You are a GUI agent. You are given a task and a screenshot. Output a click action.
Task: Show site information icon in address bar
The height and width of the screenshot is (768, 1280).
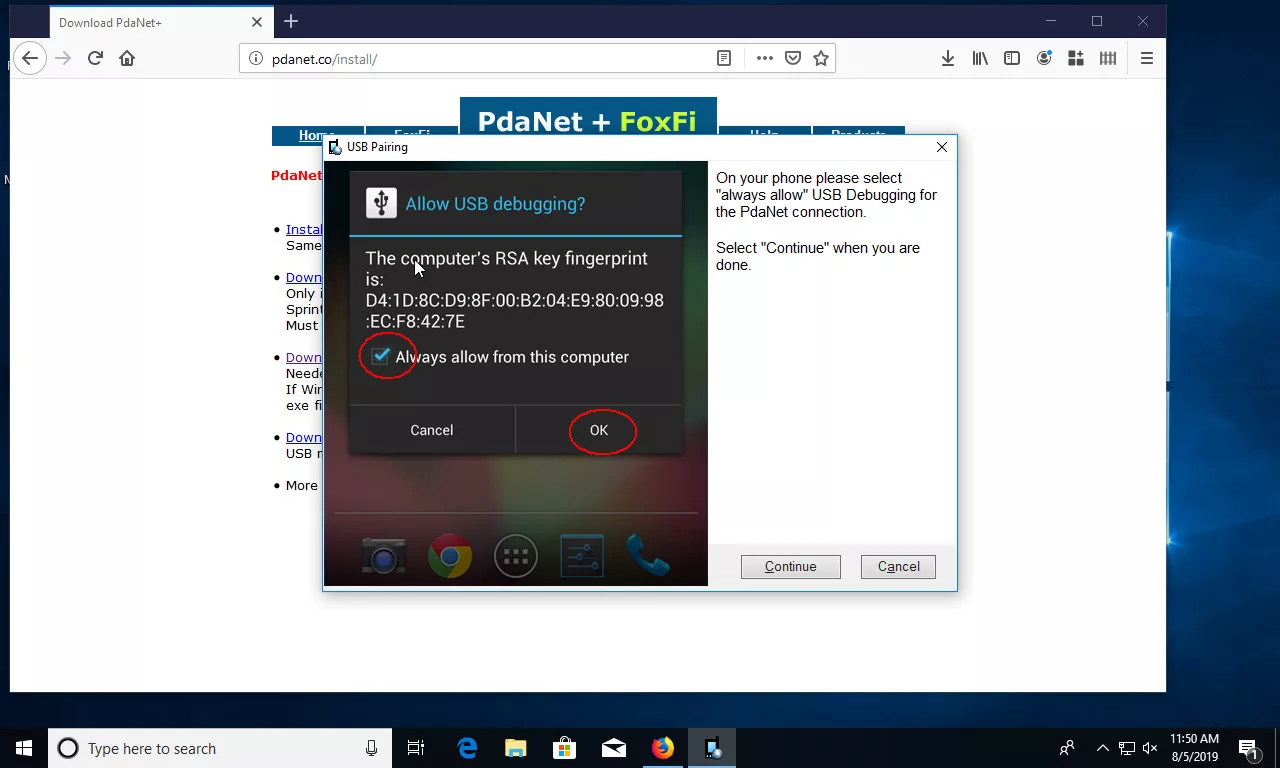coord(255,59)
